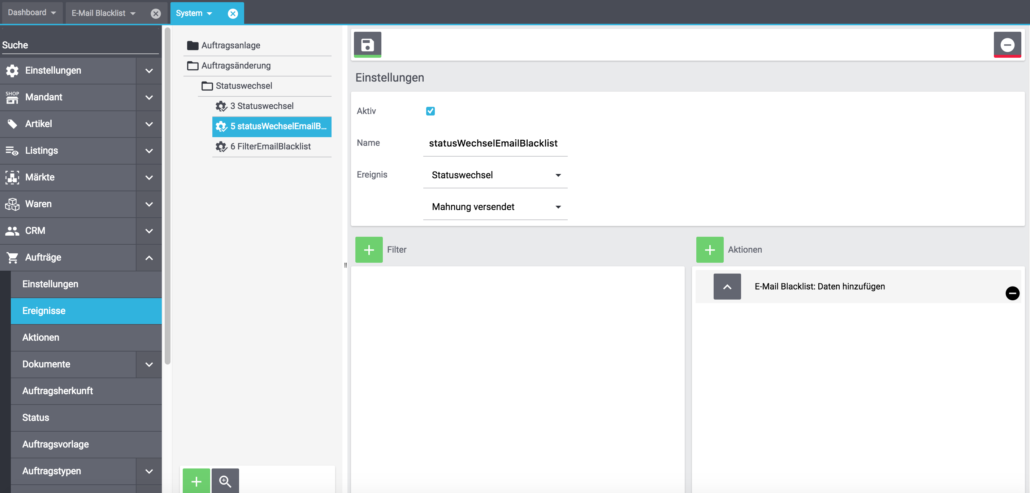Collapse the E-Mail Blacklist action panel

727,287
